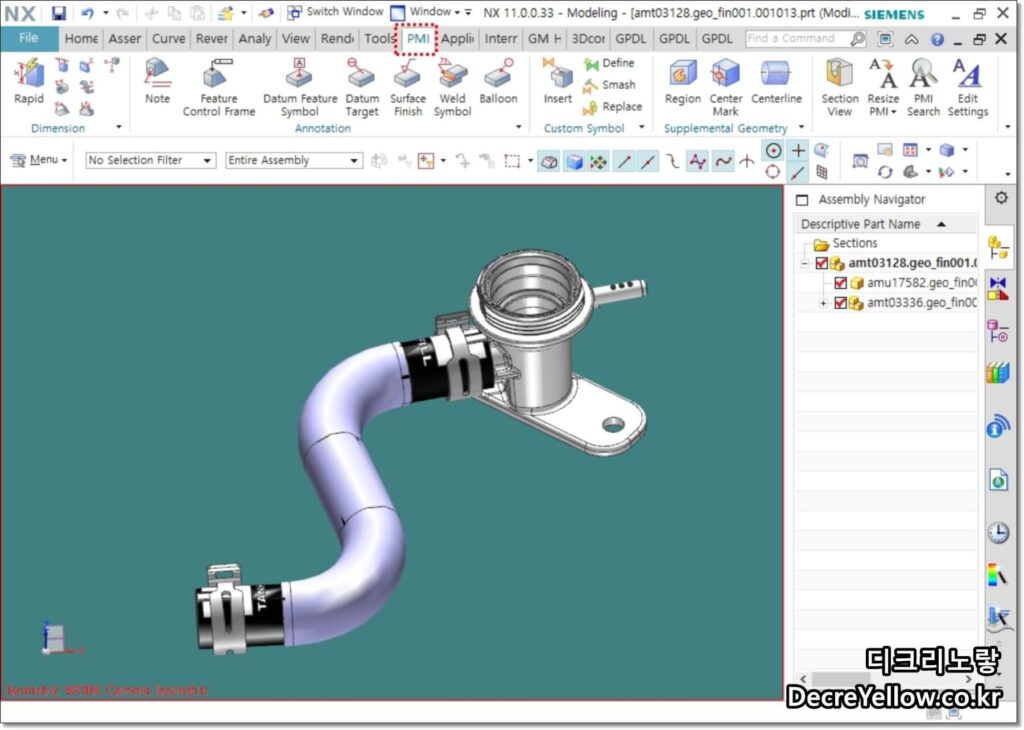Expand the Supplemental Geometry group arrow
The width and height of the screenshot is (1024, 730).
801,127
